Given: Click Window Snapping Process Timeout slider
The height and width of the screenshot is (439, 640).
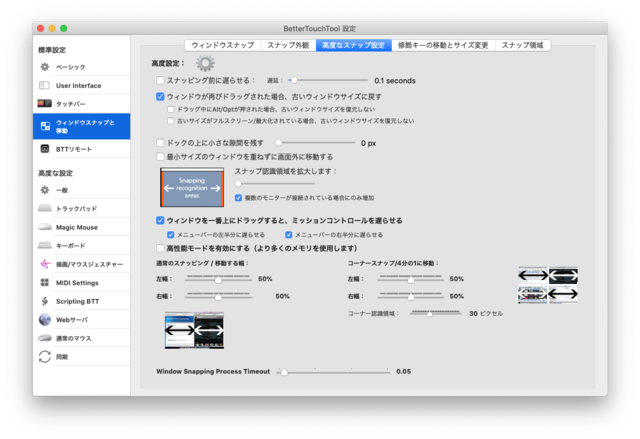Looking at the screenshot, I should (x=333, y=371).
